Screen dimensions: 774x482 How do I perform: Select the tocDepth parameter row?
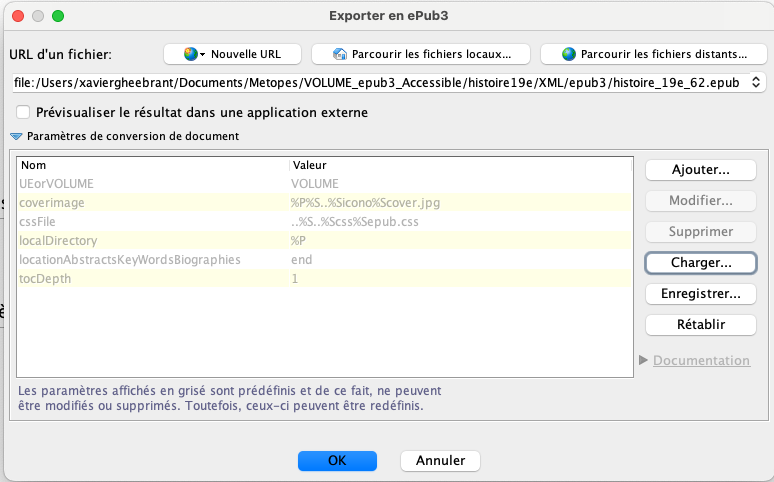[x=324, y=279]
